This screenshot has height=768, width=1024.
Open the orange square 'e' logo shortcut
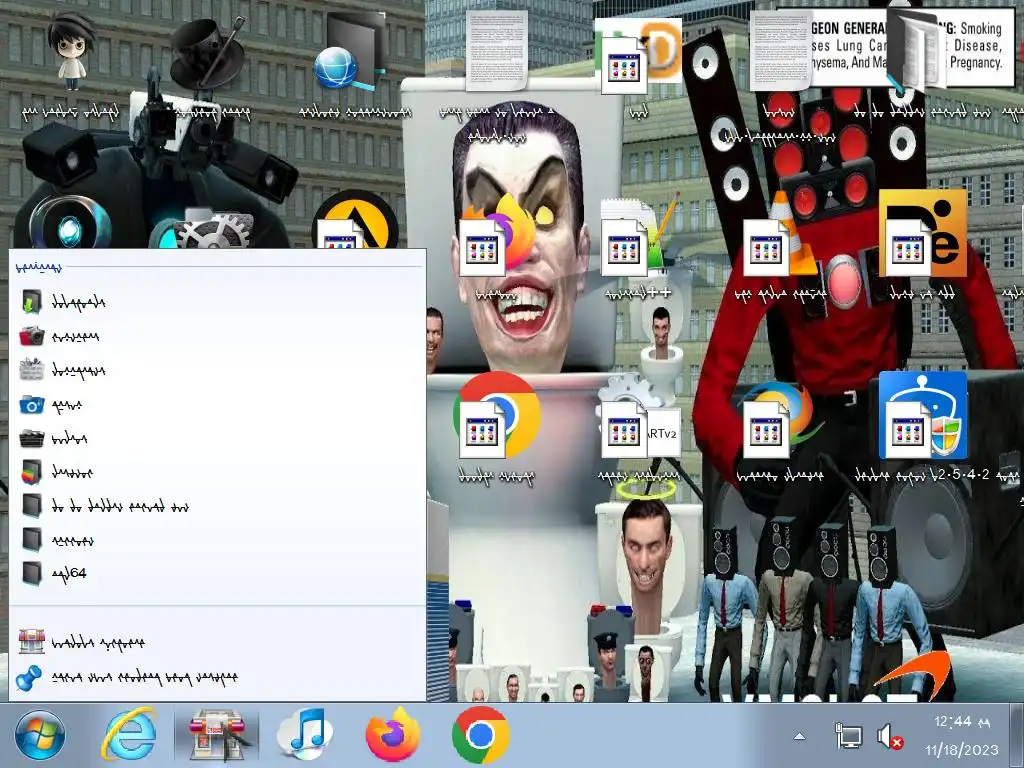(x=923, y=234)
